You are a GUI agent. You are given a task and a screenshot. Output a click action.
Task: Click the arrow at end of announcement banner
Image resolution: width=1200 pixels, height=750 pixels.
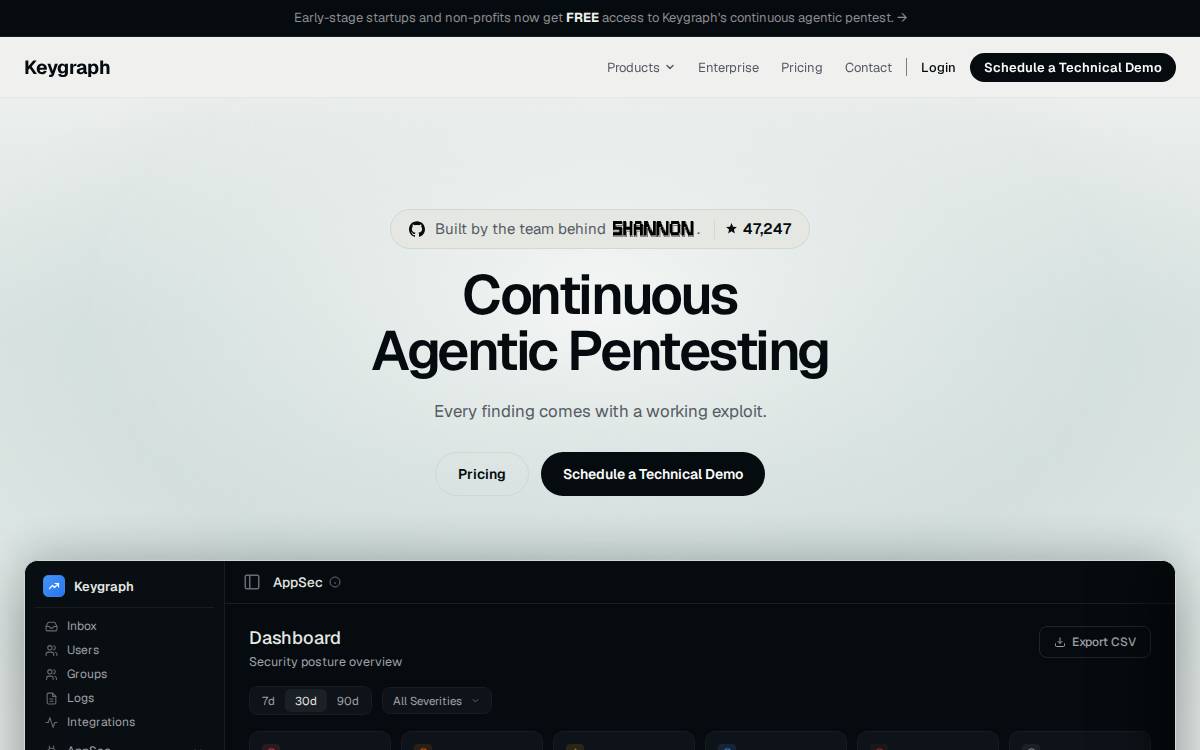(x=902, y=17)
